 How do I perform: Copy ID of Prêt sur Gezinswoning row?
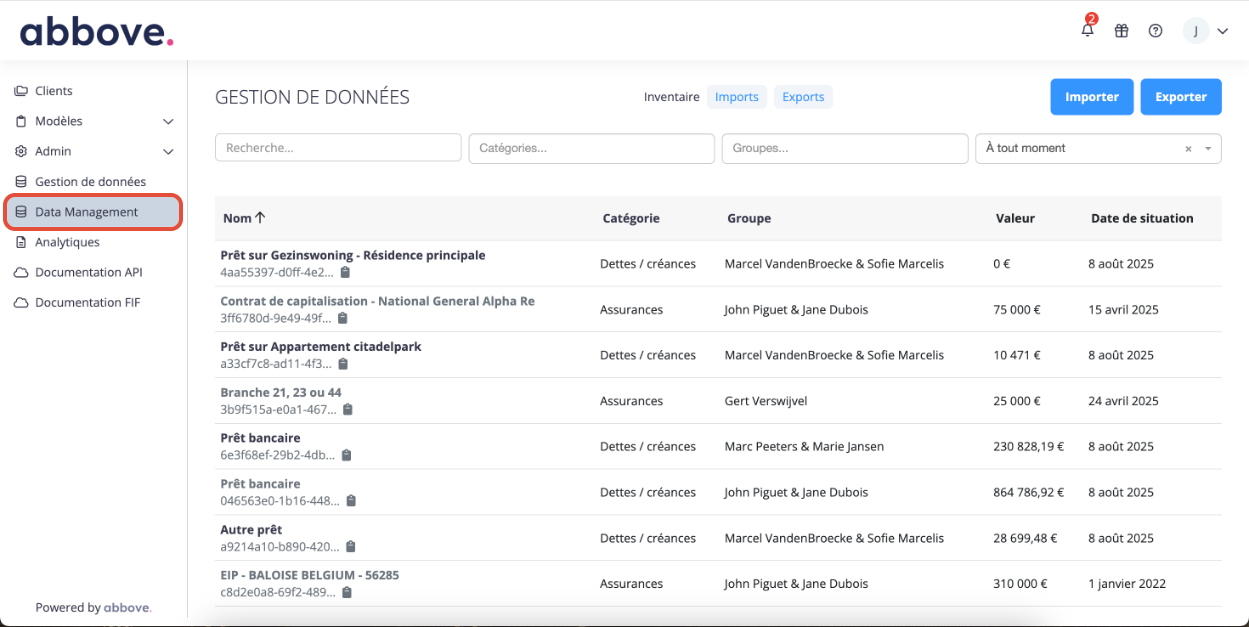pos(345,272)
